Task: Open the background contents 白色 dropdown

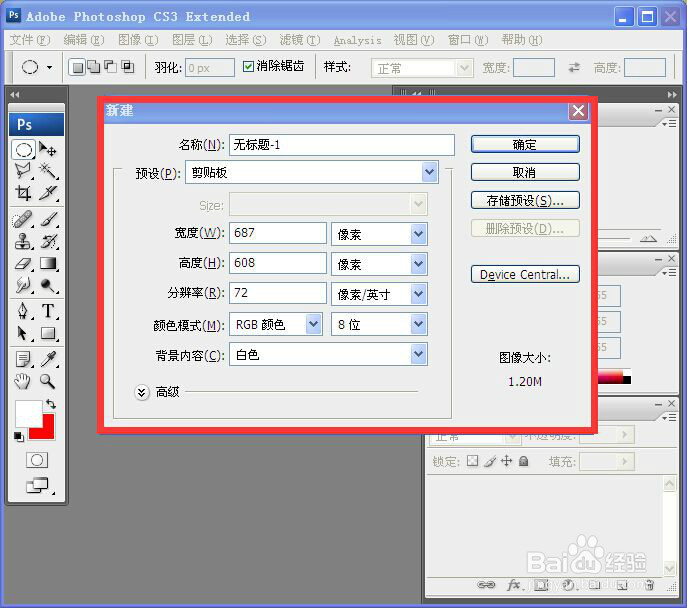Action: pyautogui.click(x=418, y=354)
